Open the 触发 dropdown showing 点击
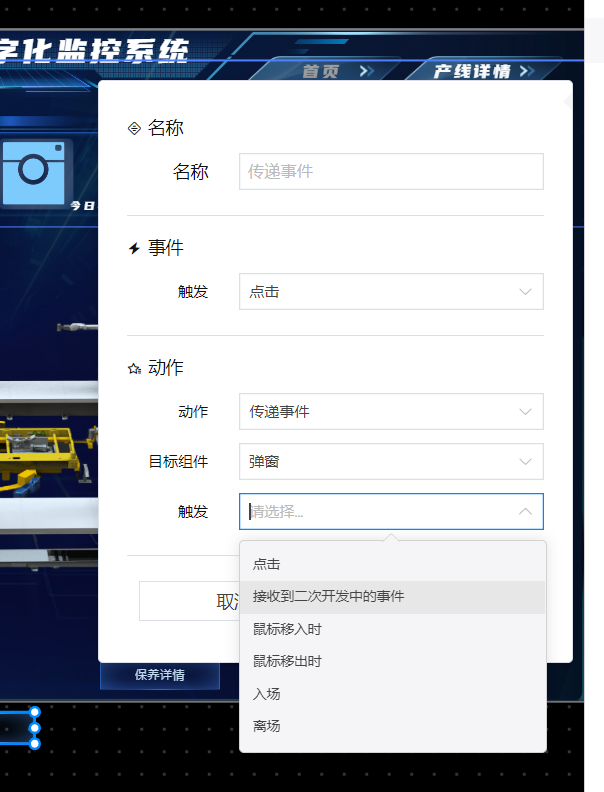 391,291
